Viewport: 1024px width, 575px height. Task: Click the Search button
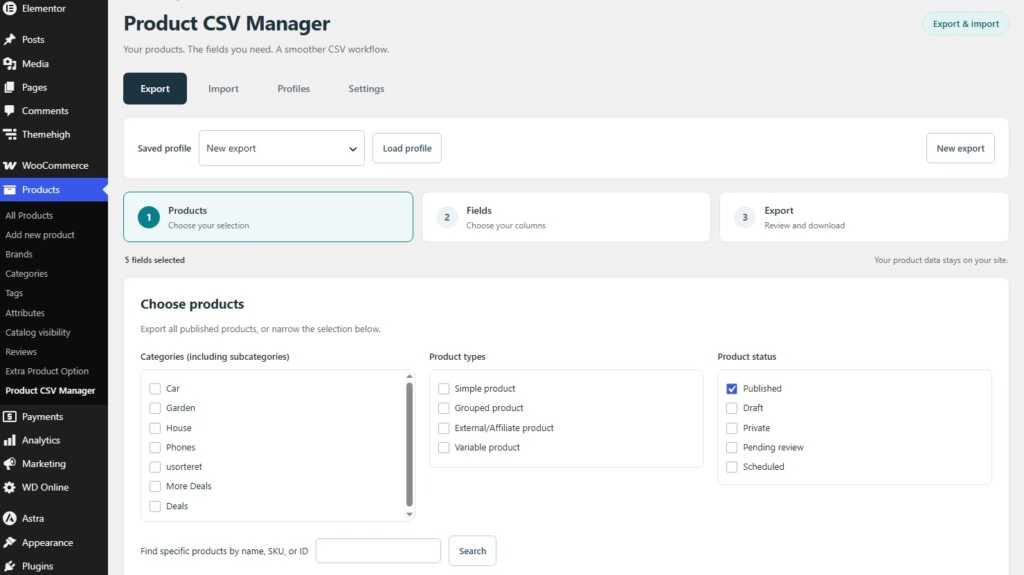pyautogui.click(x=472, y=551)
